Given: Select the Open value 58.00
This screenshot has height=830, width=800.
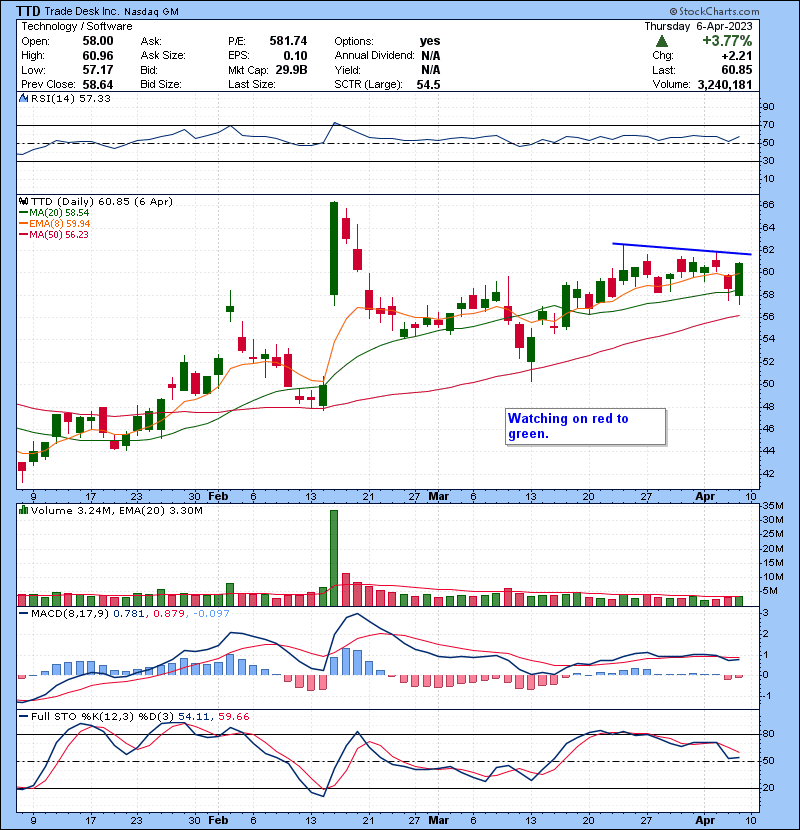Looking at the screenshot, I should (98, 41).
